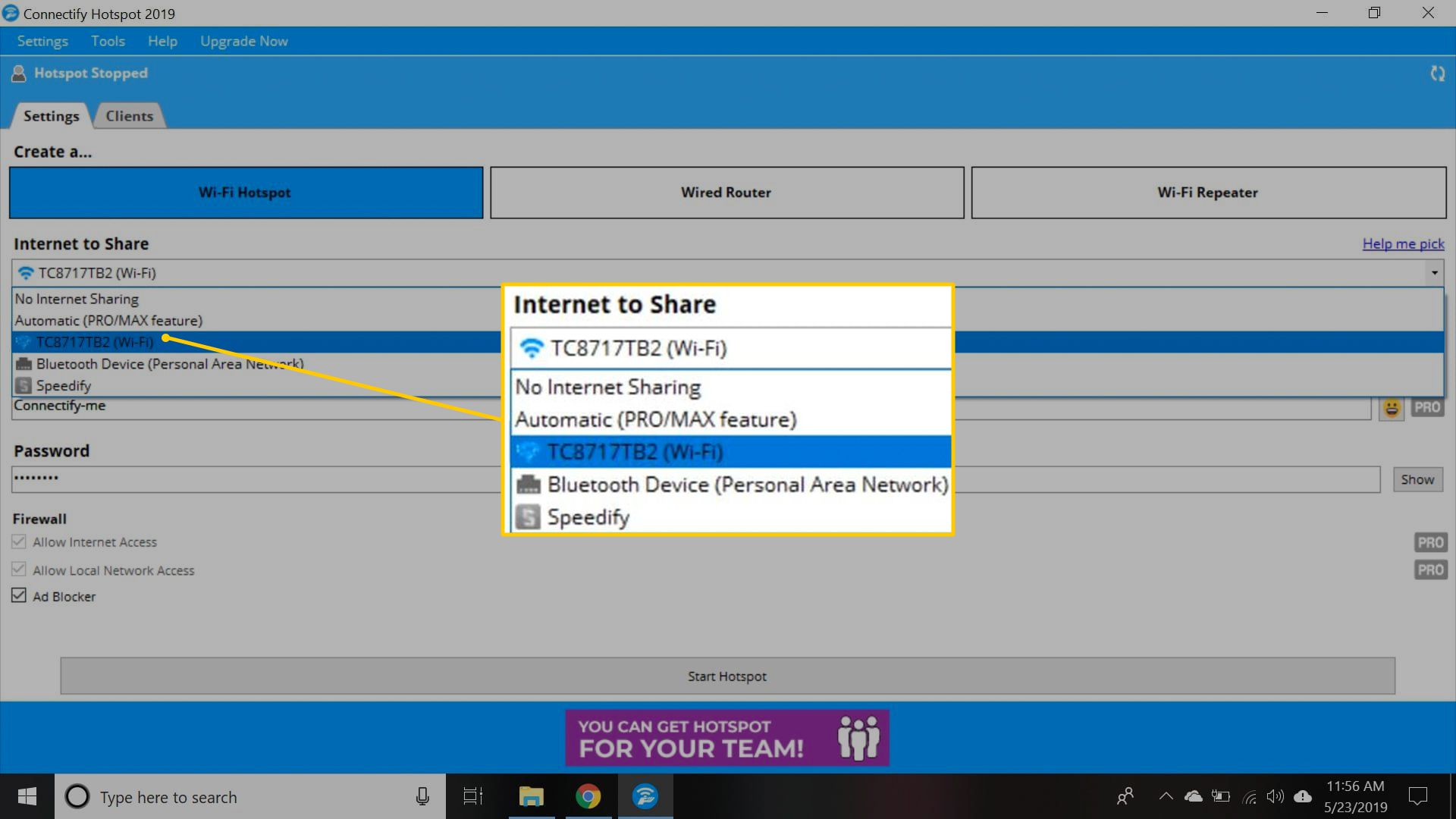Show the hotspot password
The height and width of the screenshot is (819, 1456).
point(1417,479)
